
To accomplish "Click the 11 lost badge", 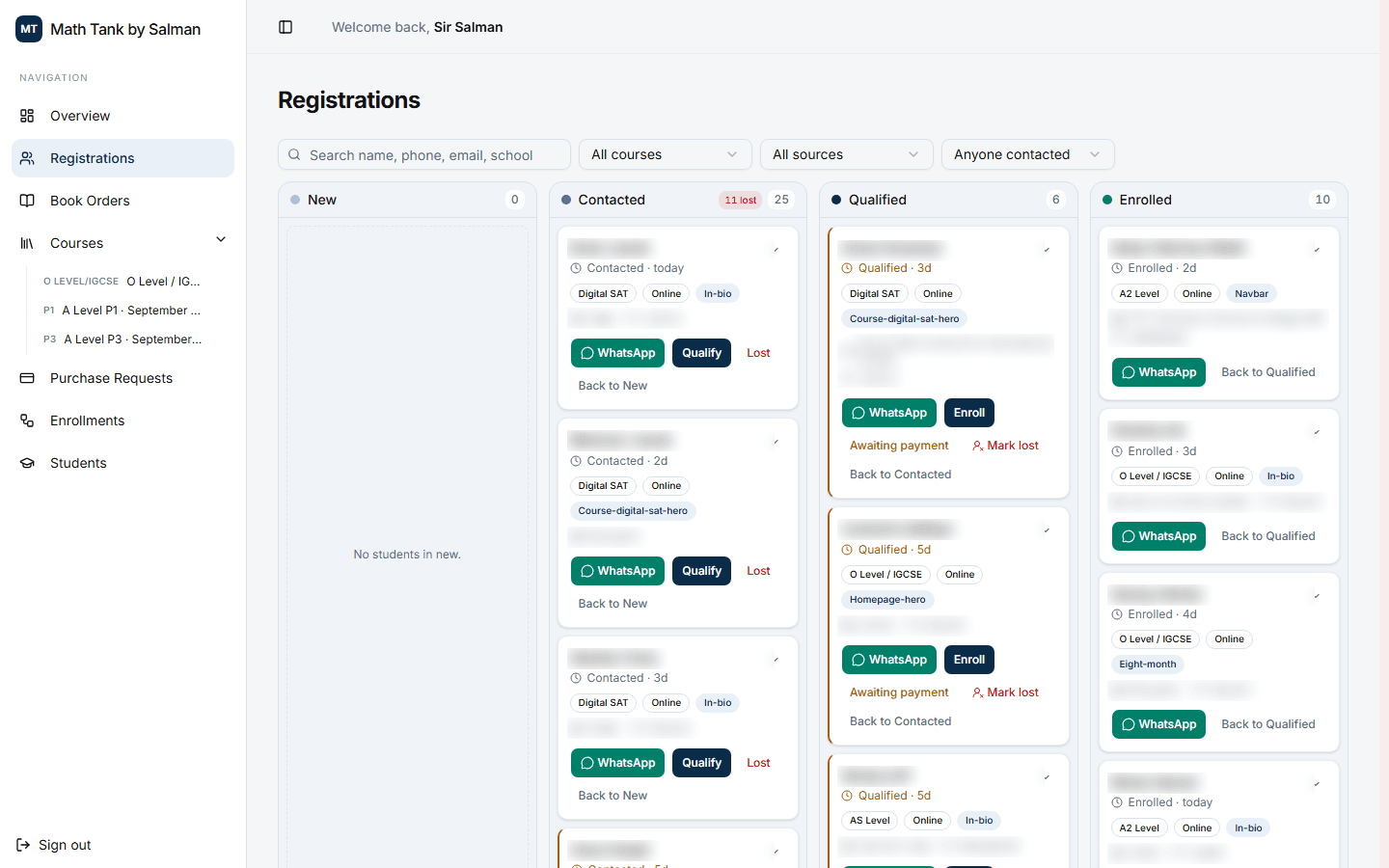I will (740, 200).
